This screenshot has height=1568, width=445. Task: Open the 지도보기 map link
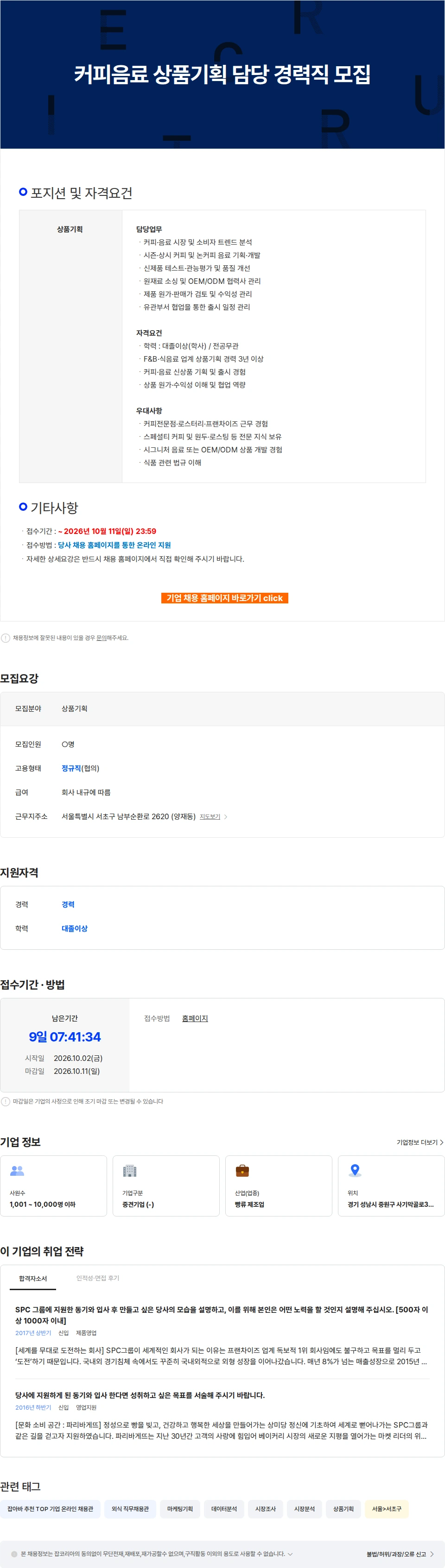coord(210,817)
